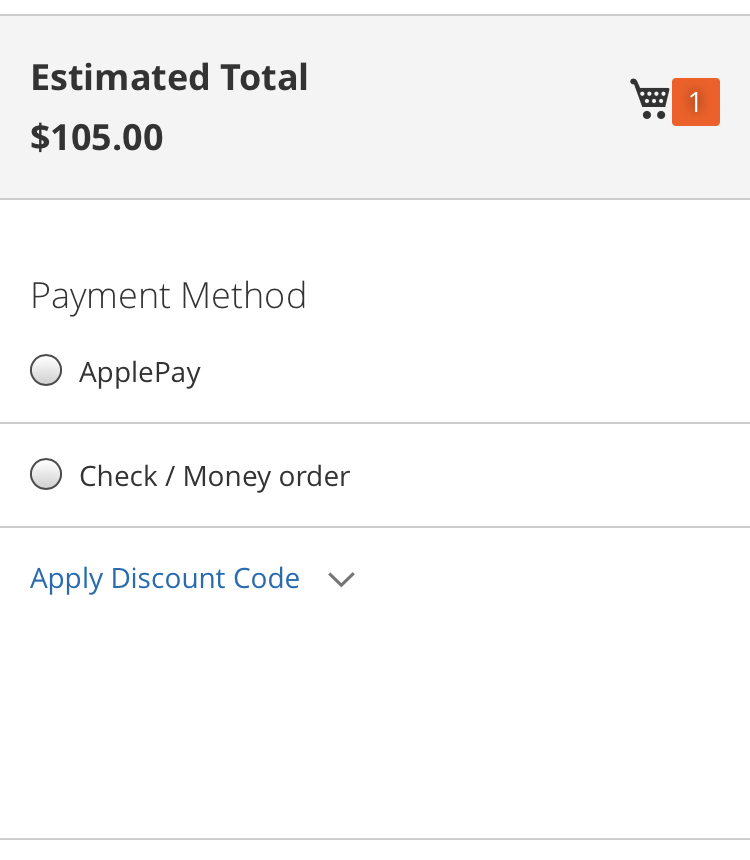Viewport: 750px width, 860px height.
Task: Click the orange cart item count badge
Action: tap(696, 102)
